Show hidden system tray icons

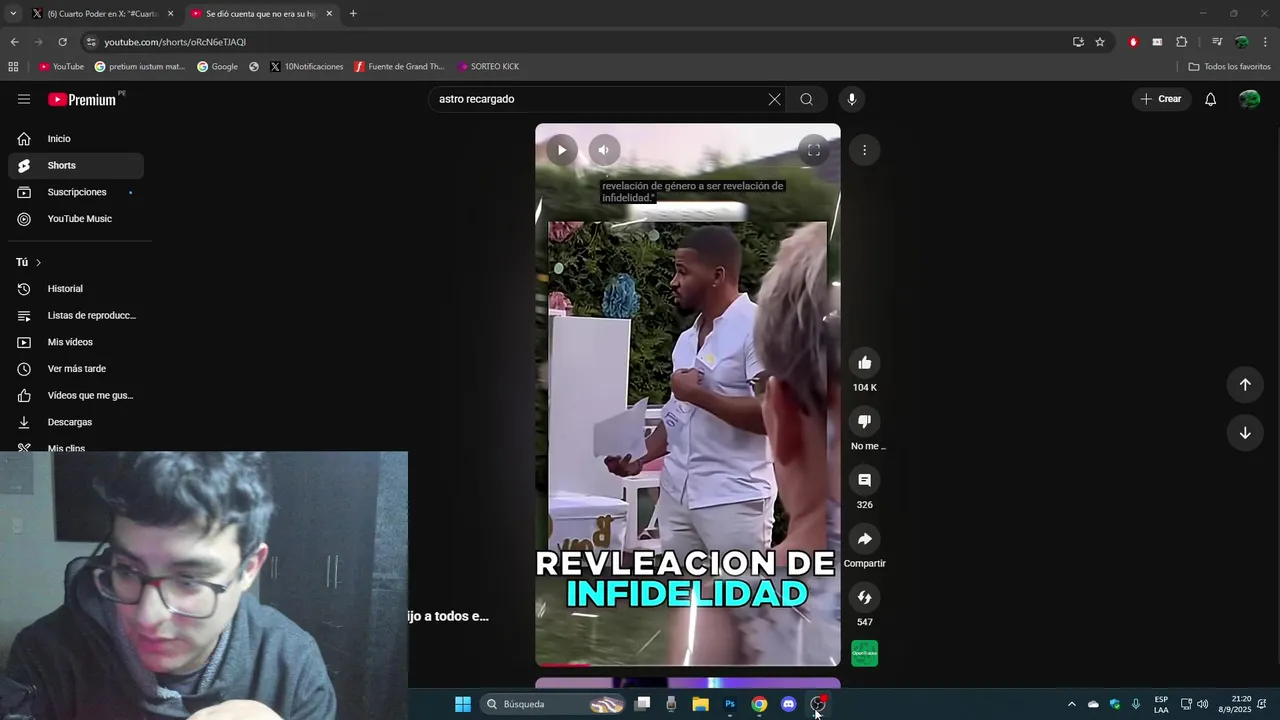pos(1072,704)
